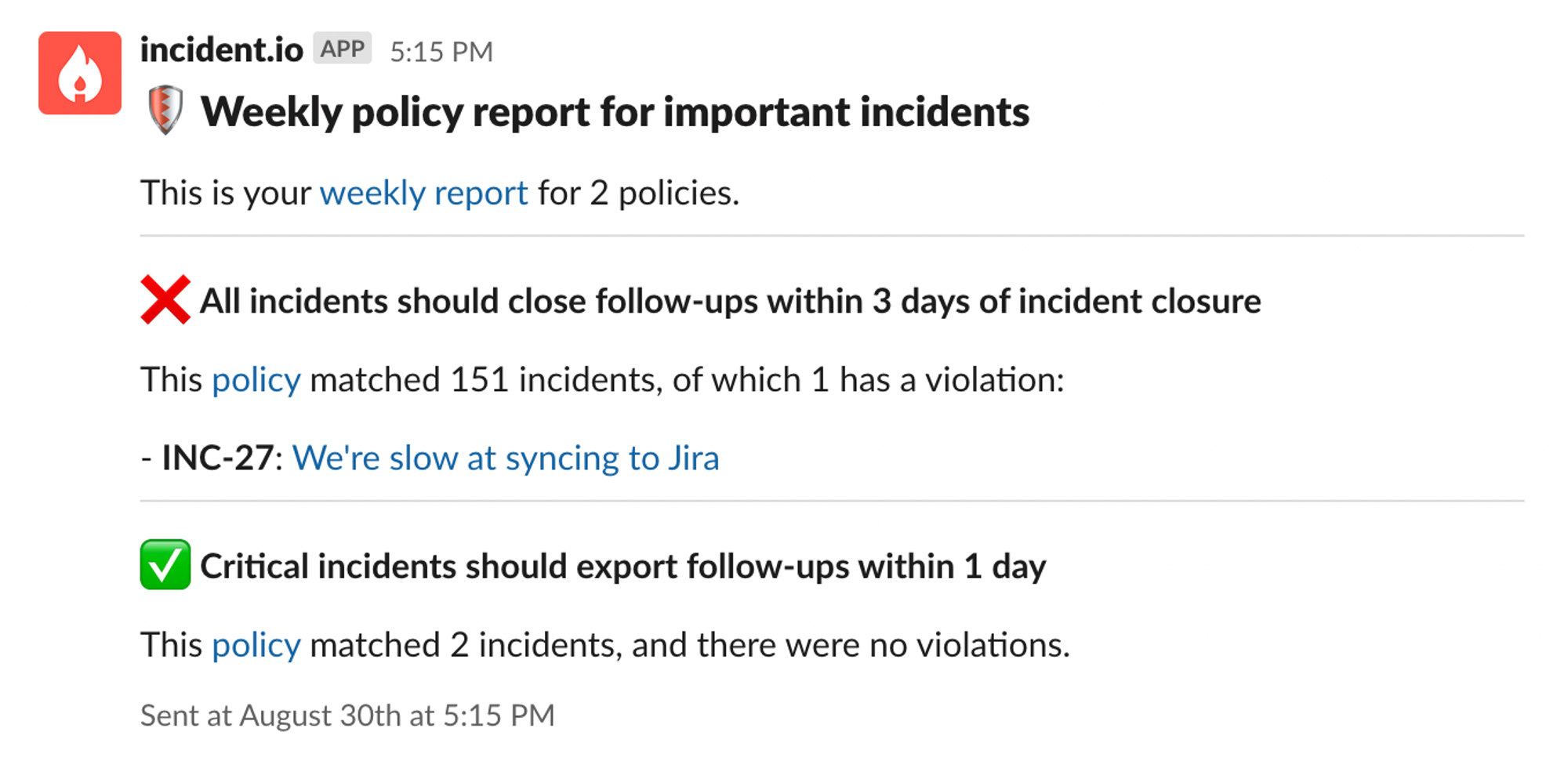The image size is (1568, 775).
Task: Click the 5:15 PM message timestamp
Action: (x=441, y=52)
